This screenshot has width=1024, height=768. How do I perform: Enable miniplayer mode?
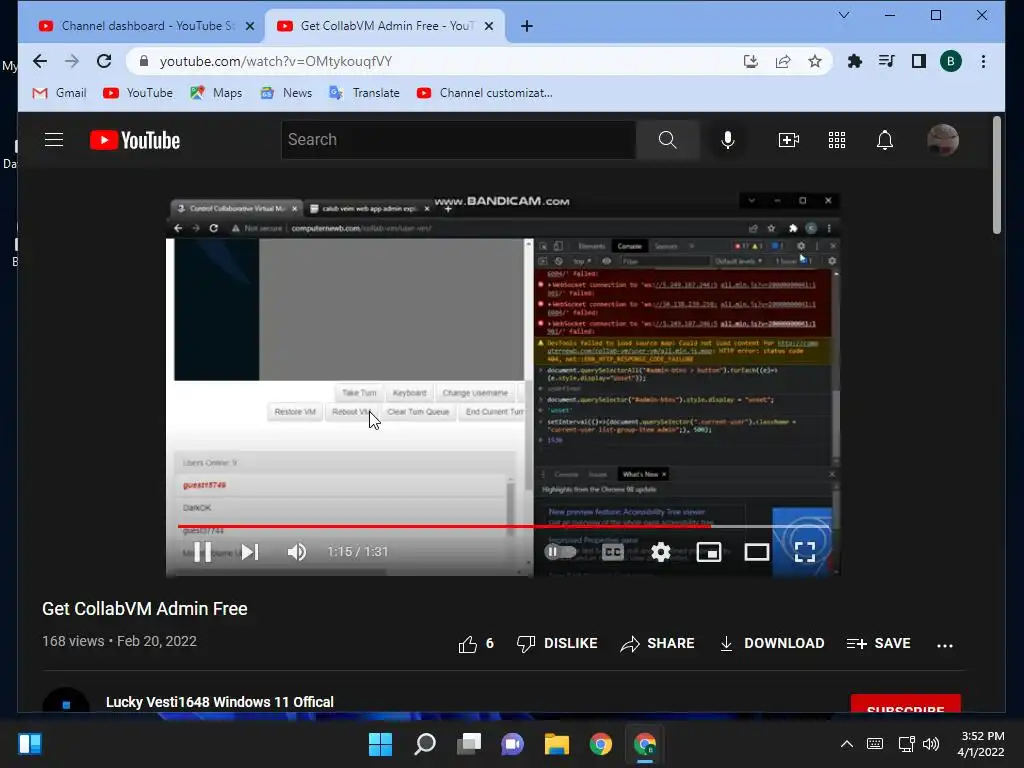tap(709, 552)
